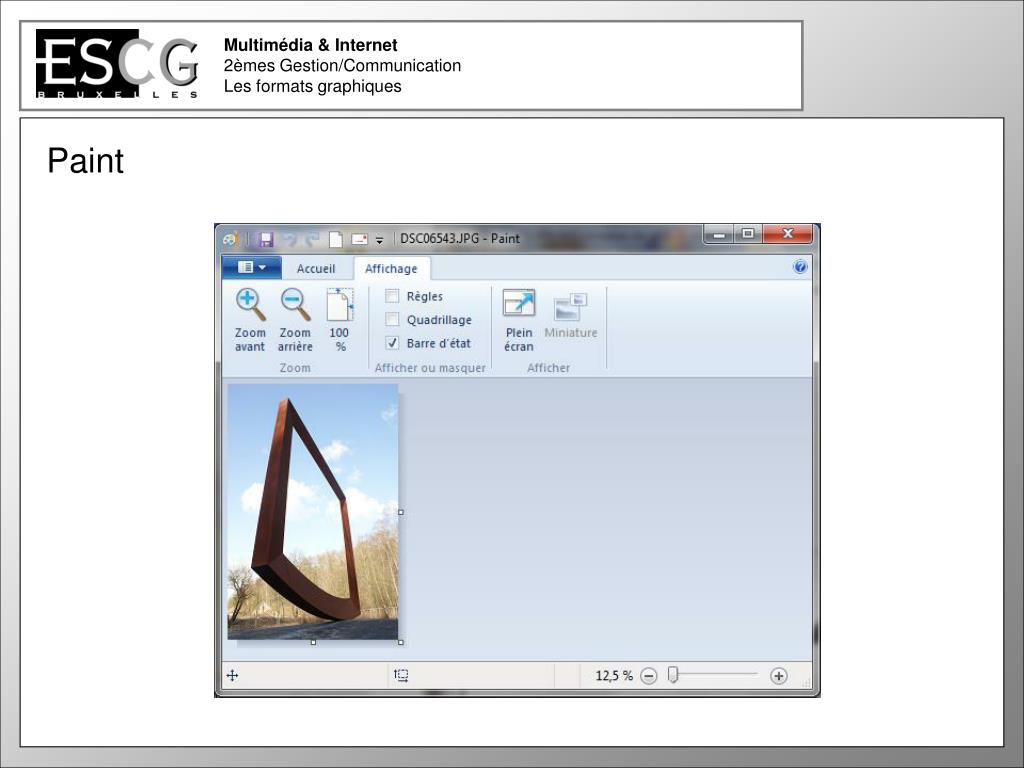Enable the Règles checkbox
The width and height of the screenshot is (1024, 768).
[x=392, y=296]
